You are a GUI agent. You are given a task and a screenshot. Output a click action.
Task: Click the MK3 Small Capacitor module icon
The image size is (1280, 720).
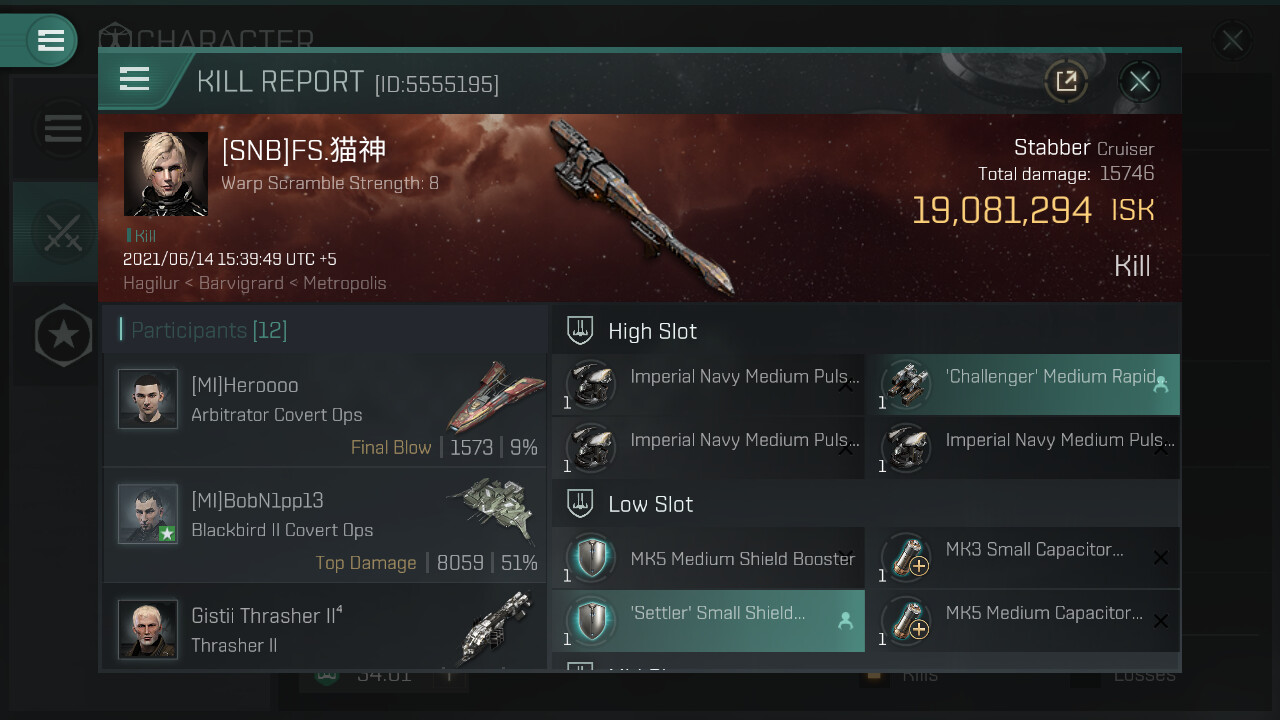tap(906, 558)
